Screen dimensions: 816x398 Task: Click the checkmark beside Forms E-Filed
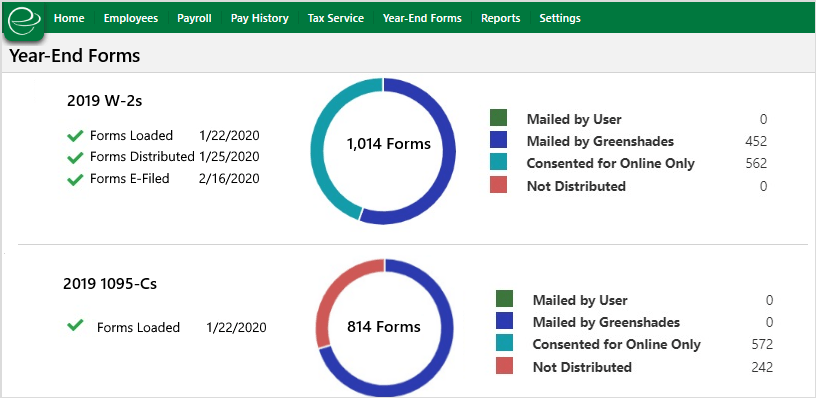(75, 179)
